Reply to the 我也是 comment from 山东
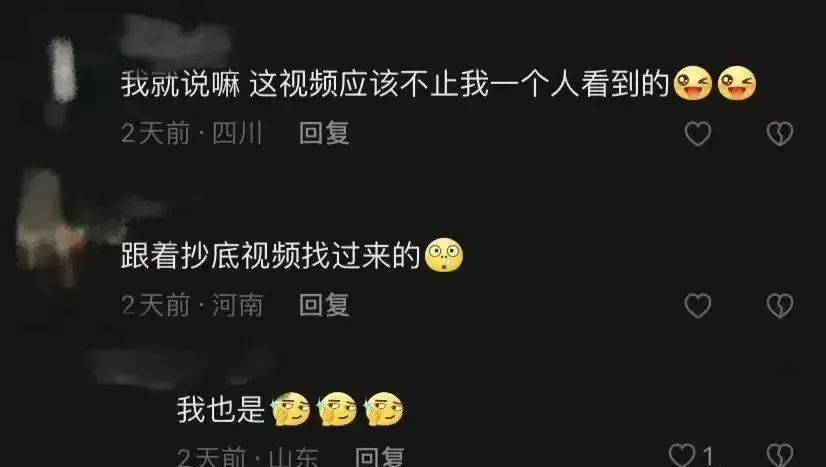The height and width of the screenshot is (467, 826). (x=380, y=456)
